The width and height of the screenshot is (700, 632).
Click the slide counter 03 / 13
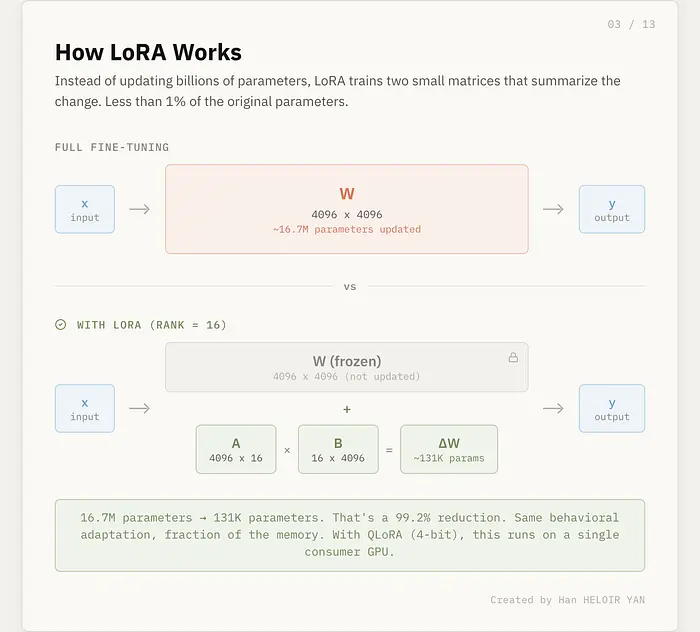tap(631, 24)
